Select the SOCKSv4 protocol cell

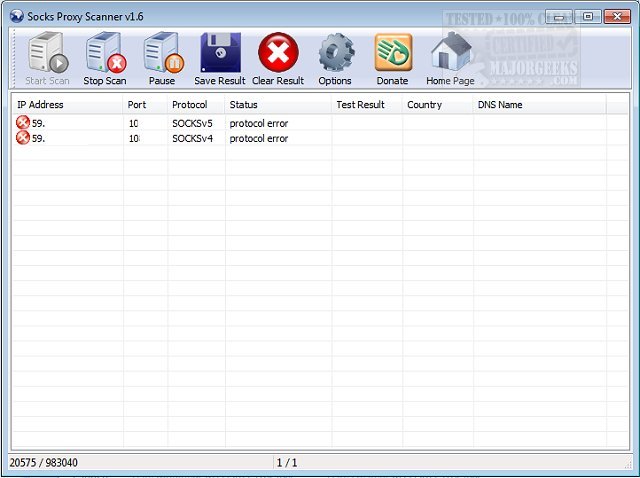click(192, 138)
